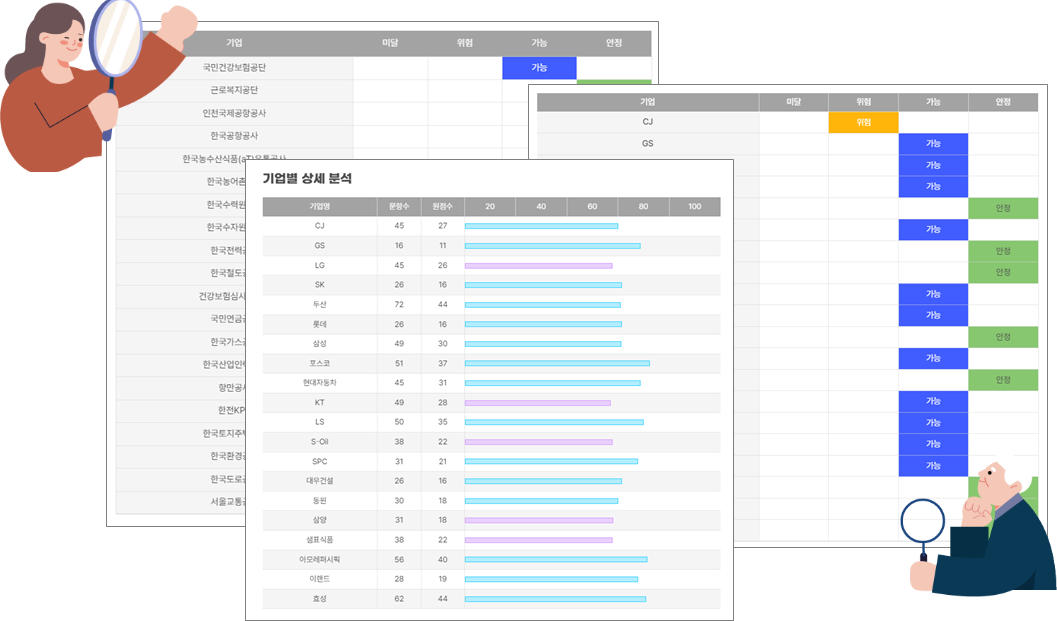The width and height of the screenshot is (1057, 621).
Task: Click blue 가능 cell for 국민건강보험공단
Action: pyautogui.click(x=539, y=67)
